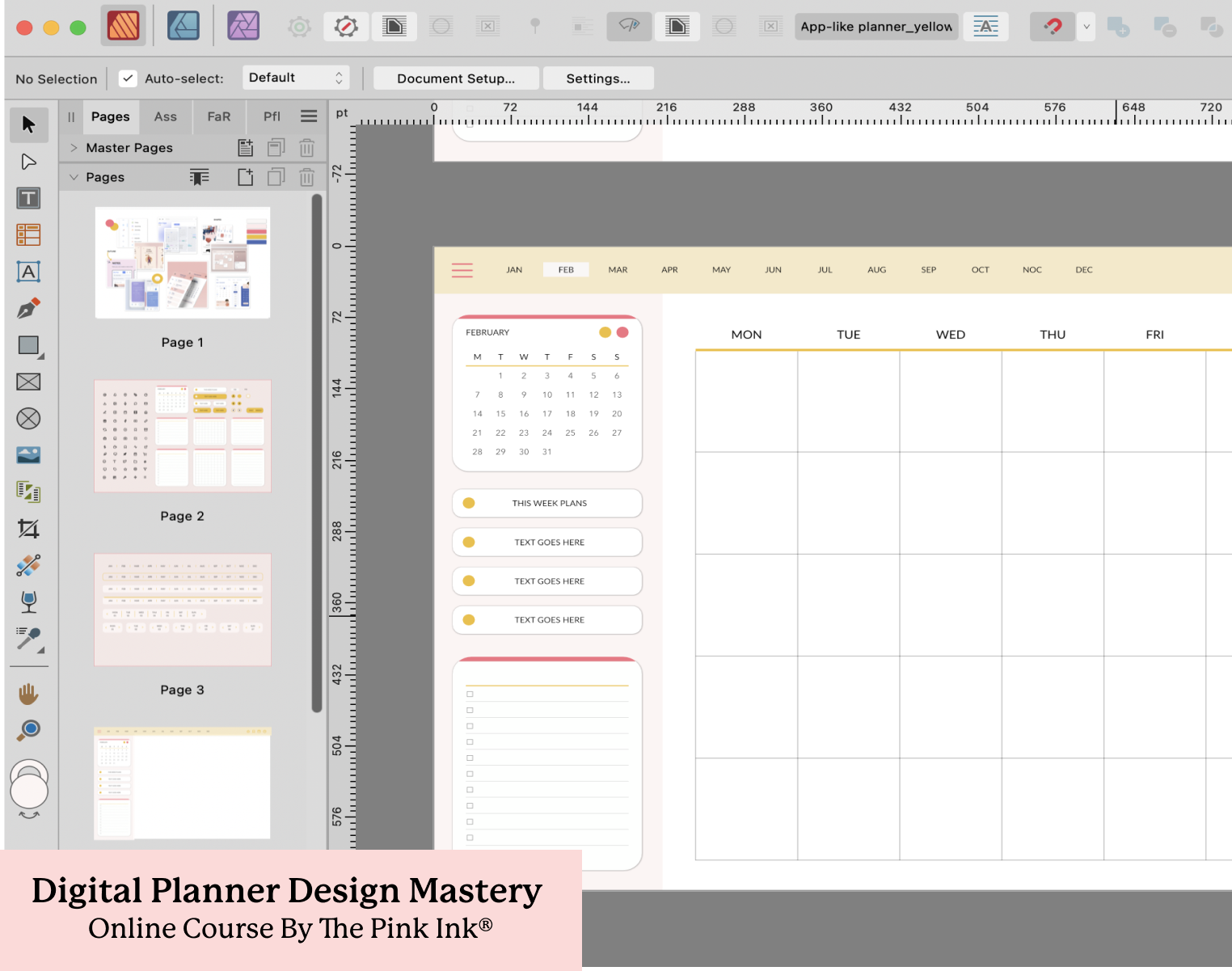Select the Page 3 thumbnail
This screenshot has height=971, width=1232.
pyautogui.click(x=182, y=610)
